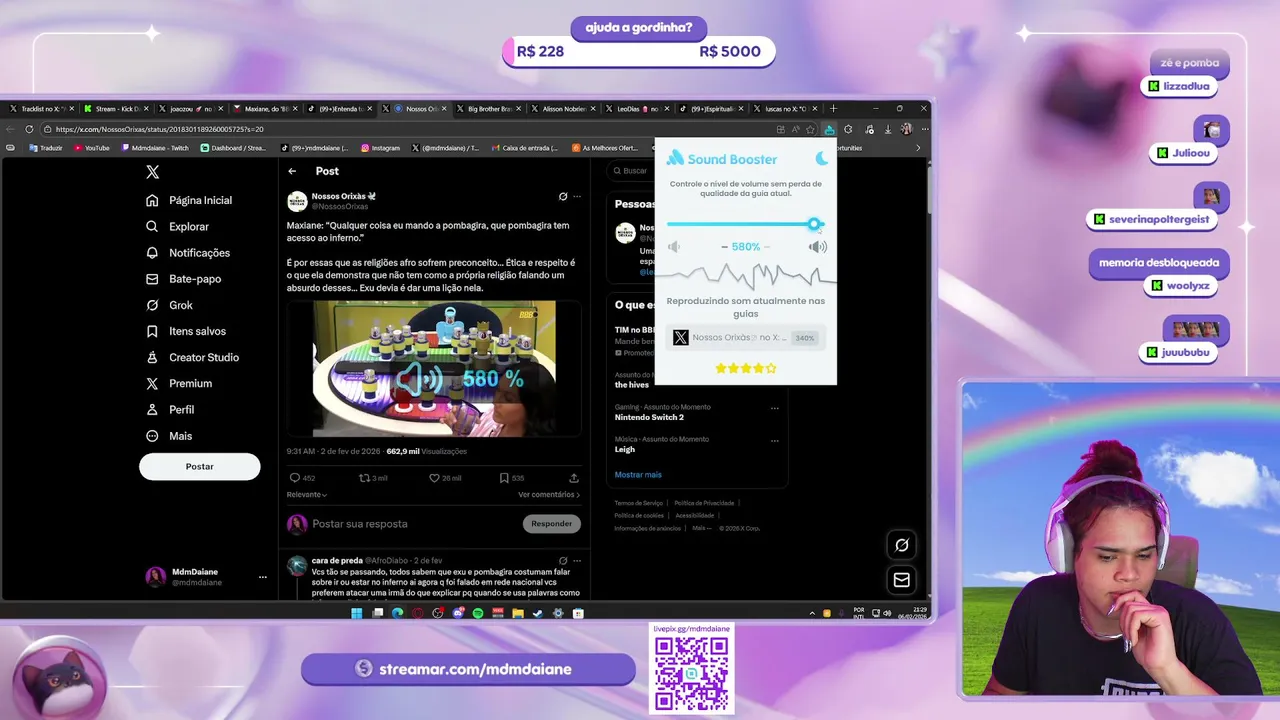The width and height of the screenshot is (1280, 720).
Task: Click the share icon under the post
Action: pyautogui.click(x=574, y=478)
